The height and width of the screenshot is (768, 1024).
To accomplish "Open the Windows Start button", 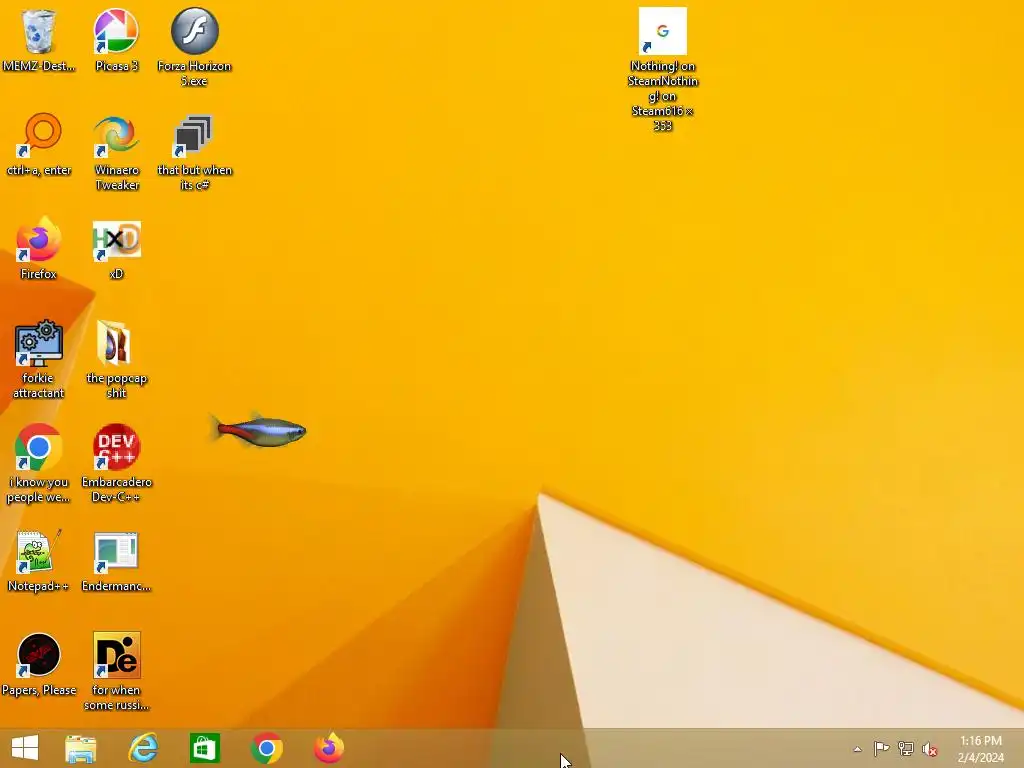I will [25, 748].
